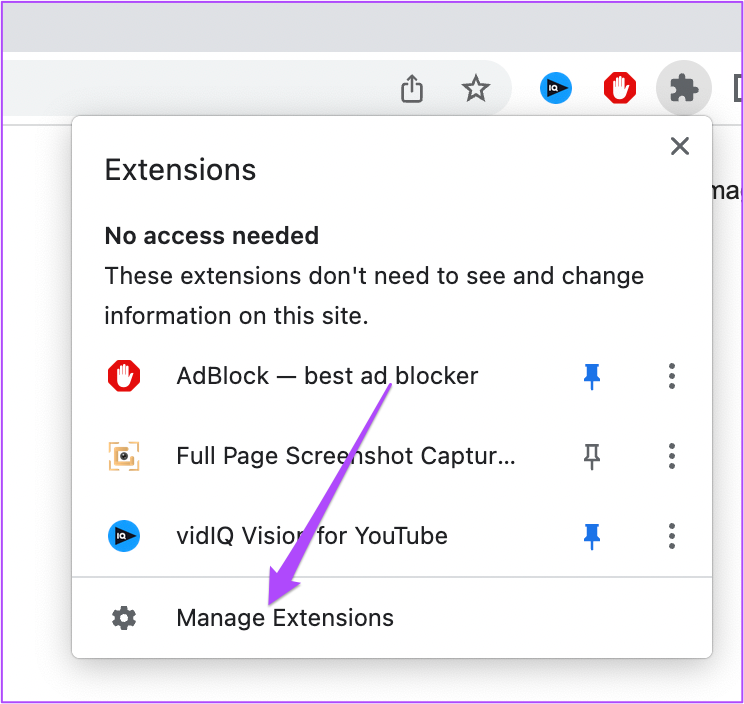Click the Extensions puzzle piece icon
Screen dimensions: 744x704
pos(684,89)
